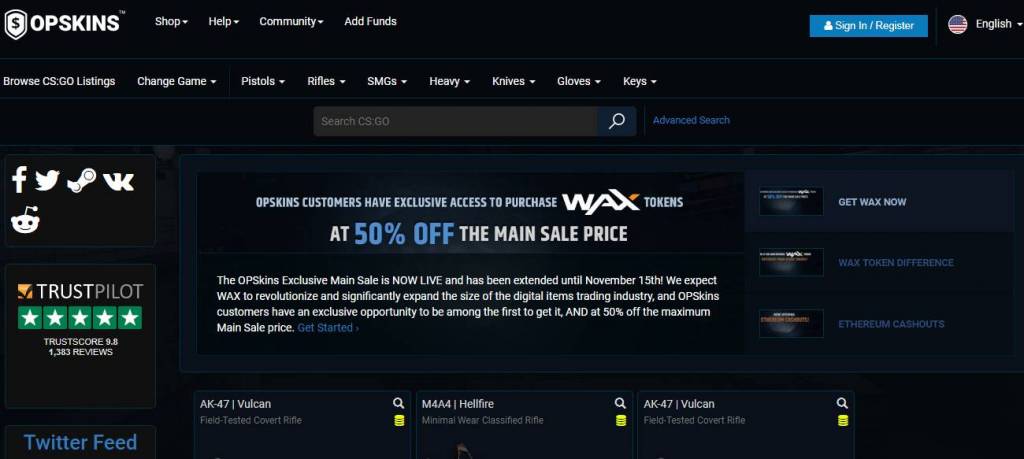Viewport: 1024px width, 459px height.
Task: Select the WAX Token Difference slide thumbnail
Action: 791,262
